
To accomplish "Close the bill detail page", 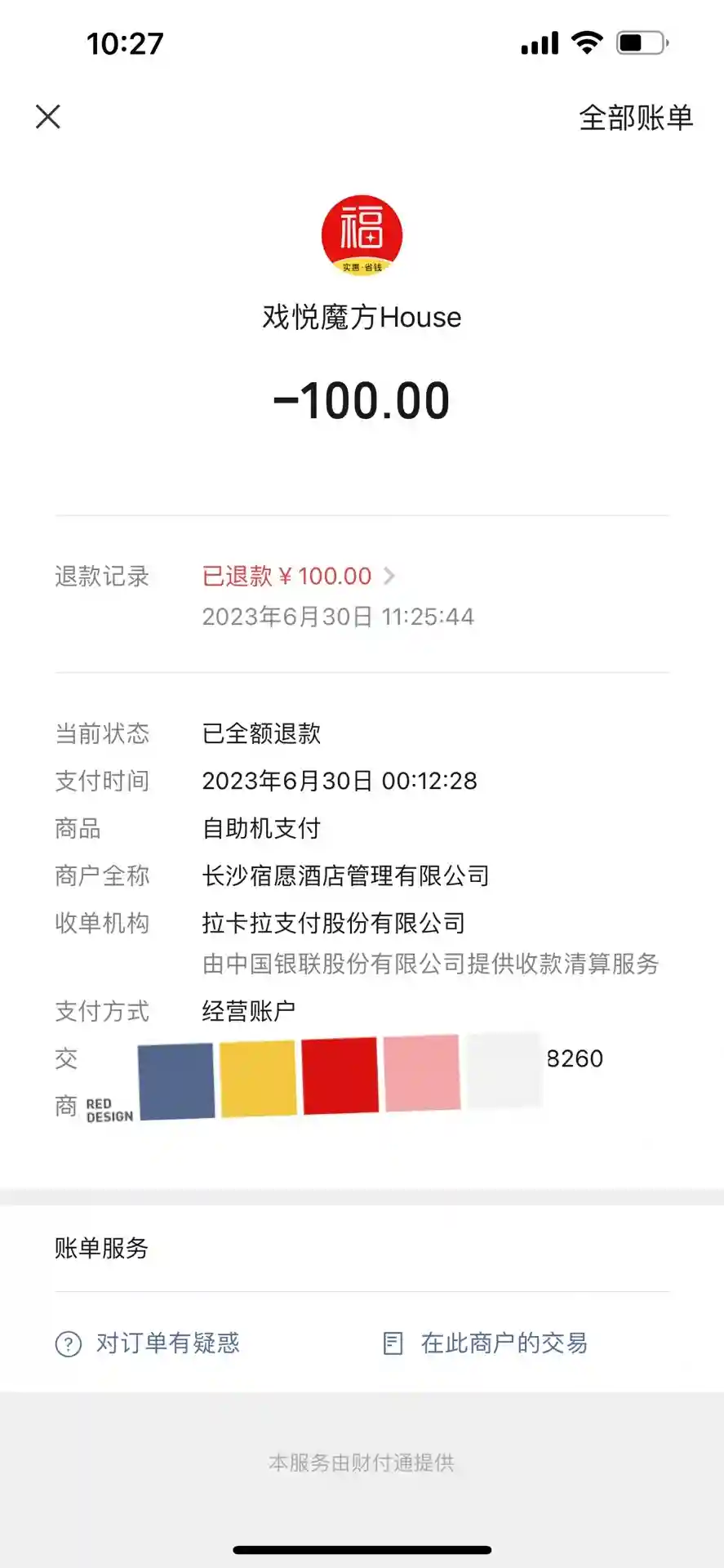I will 48,117.
